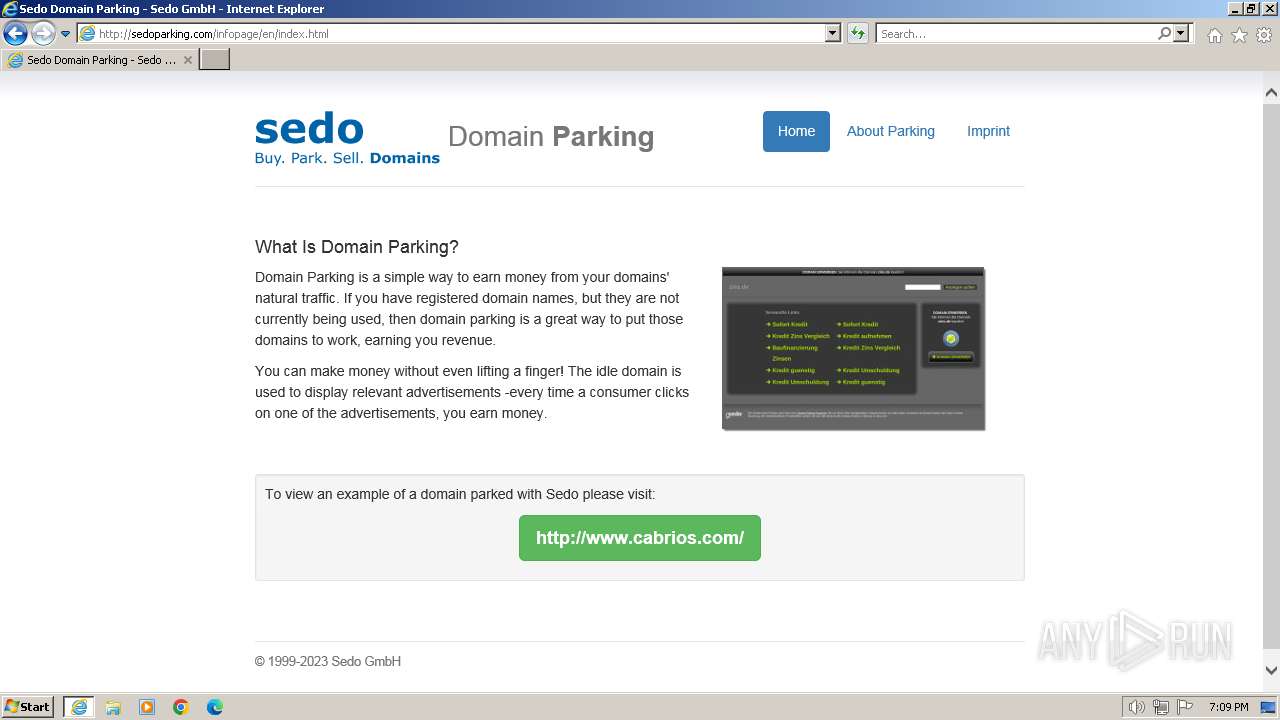Viewport: 1280px width, 720px height.
Task: Open the Home icon in the IE toolbar
Action: click(1214, 35)
